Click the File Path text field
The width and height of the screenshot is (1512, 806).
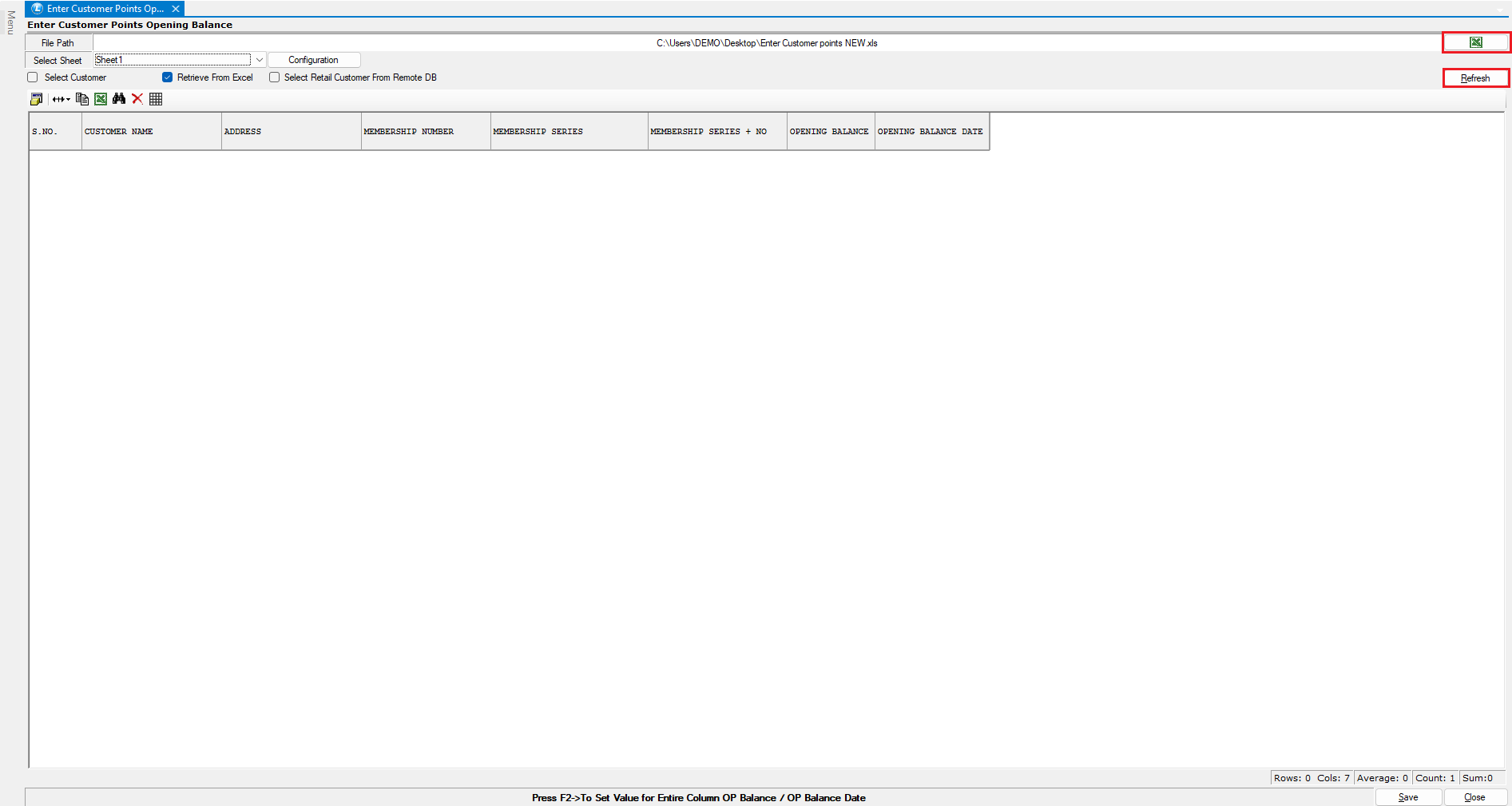[767, 43]
